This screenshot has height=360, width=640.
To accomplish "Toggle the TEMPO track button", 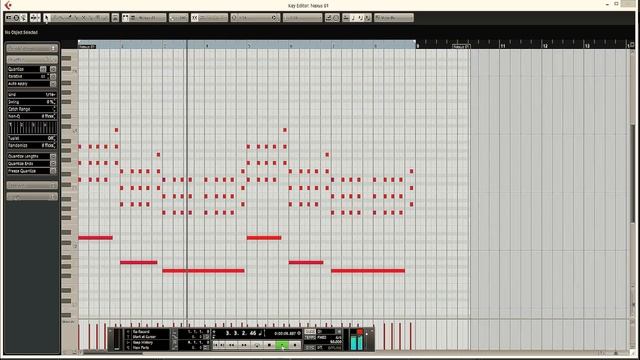I will pos(310,338).
